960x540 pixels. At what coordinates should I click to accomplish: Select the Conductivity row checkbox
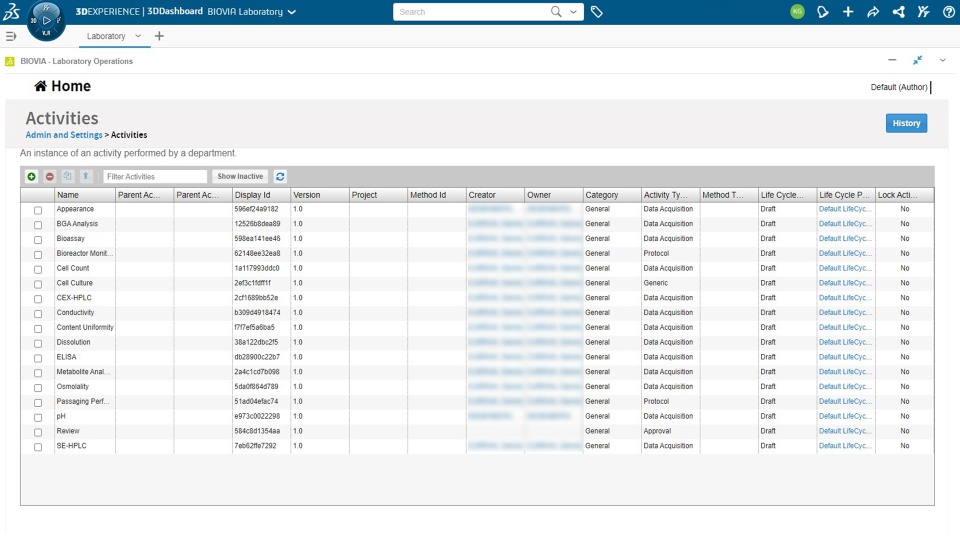[38, 313]
